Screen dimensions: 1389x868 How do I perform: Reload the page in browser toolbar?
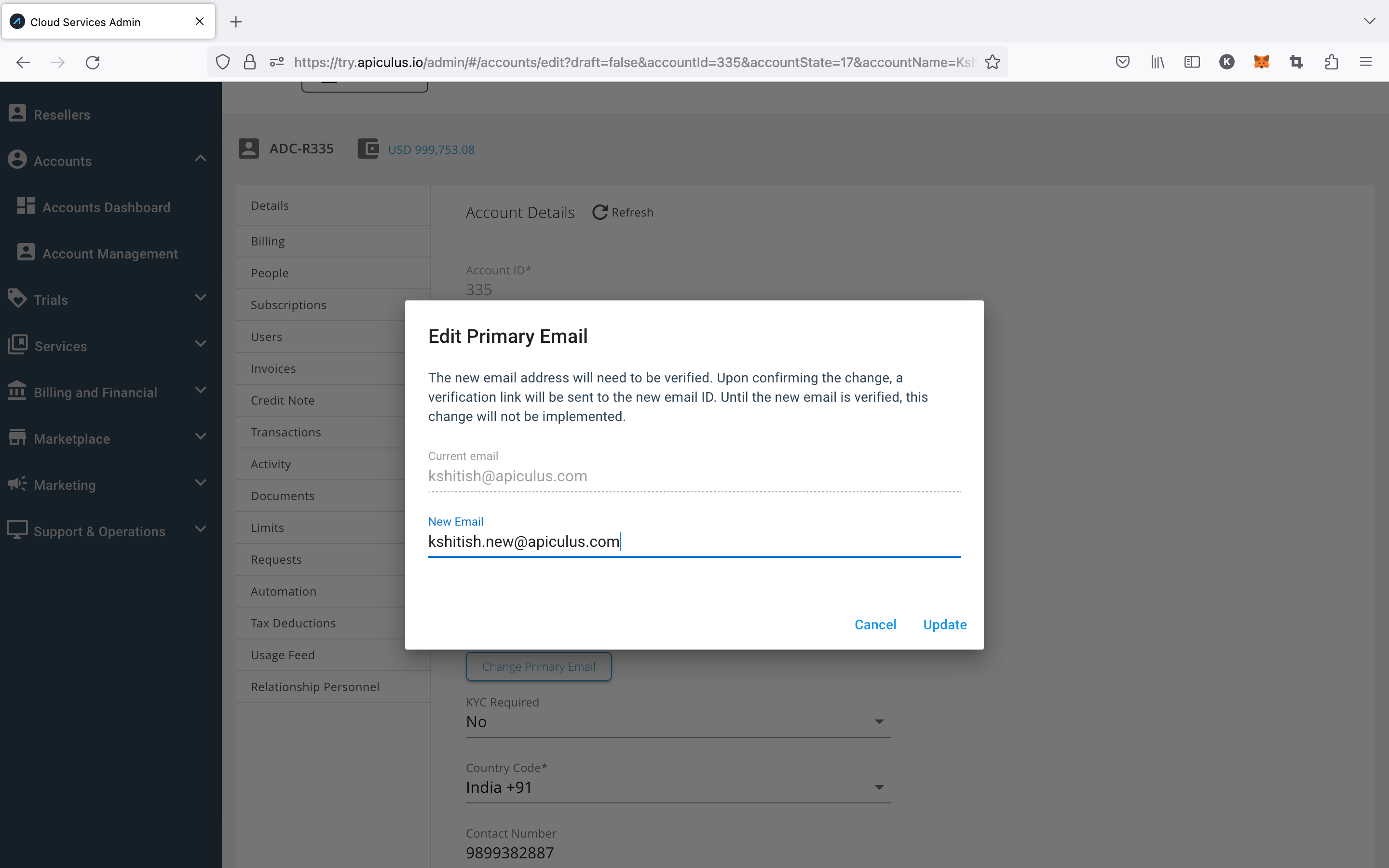coord(93,62)
